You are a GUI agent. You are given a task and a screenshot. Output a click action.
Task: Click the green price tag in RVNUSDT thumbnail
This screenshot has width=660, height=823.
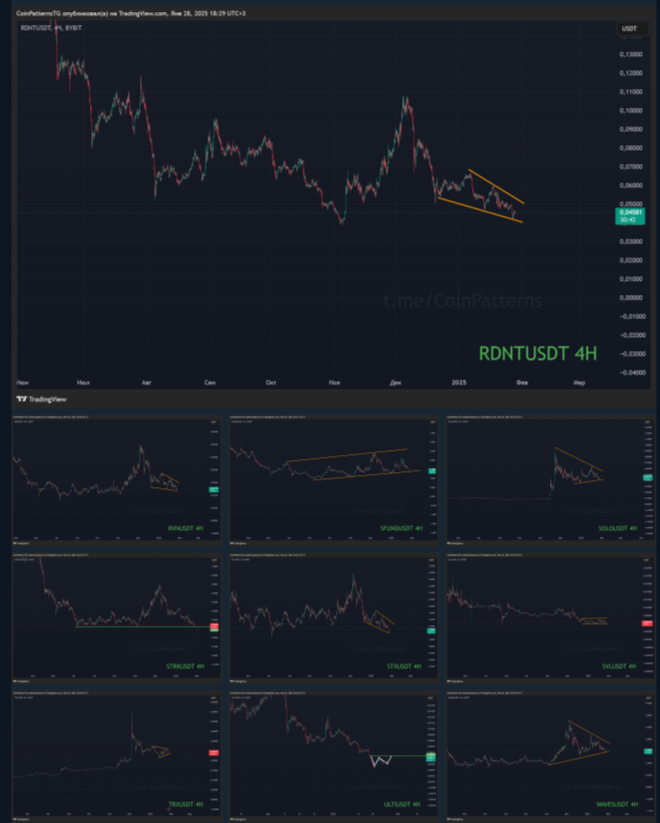tap(214, 490)
